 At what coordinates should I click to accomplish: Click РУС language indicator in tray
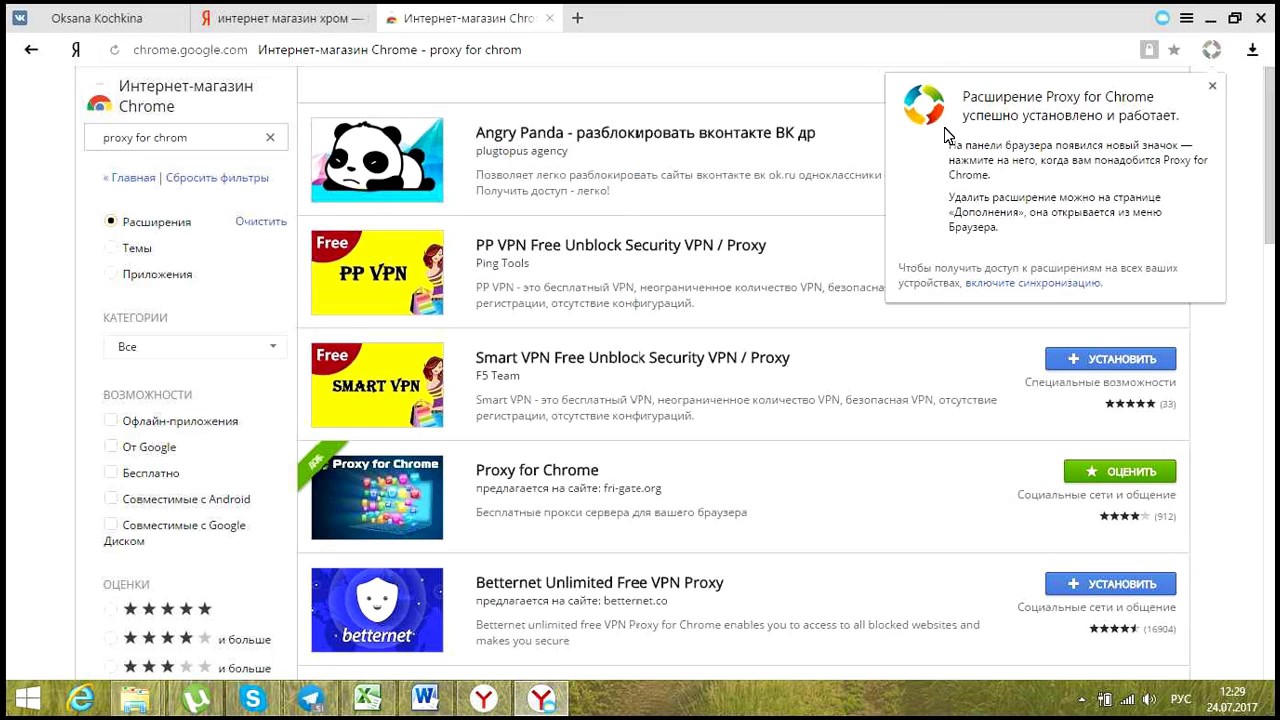coord(1181,699)
